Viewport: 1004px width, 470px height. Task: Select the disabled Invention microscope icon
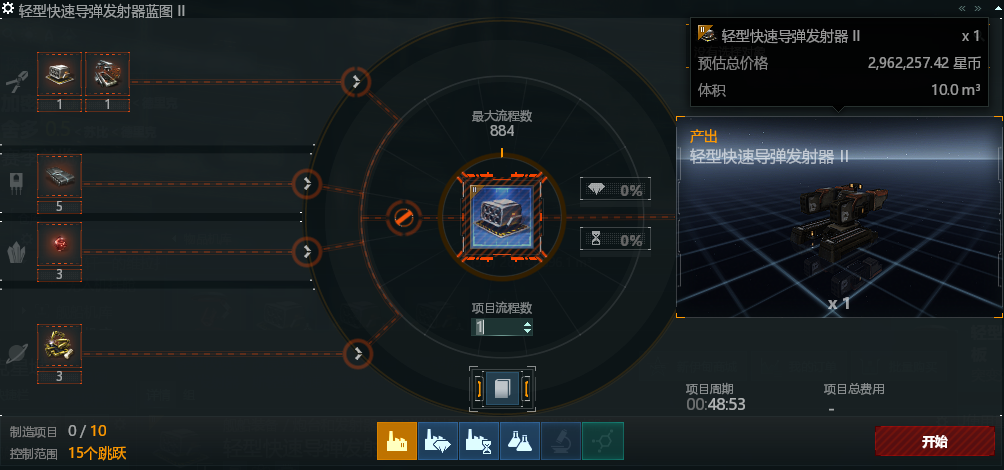click(561, 441)
